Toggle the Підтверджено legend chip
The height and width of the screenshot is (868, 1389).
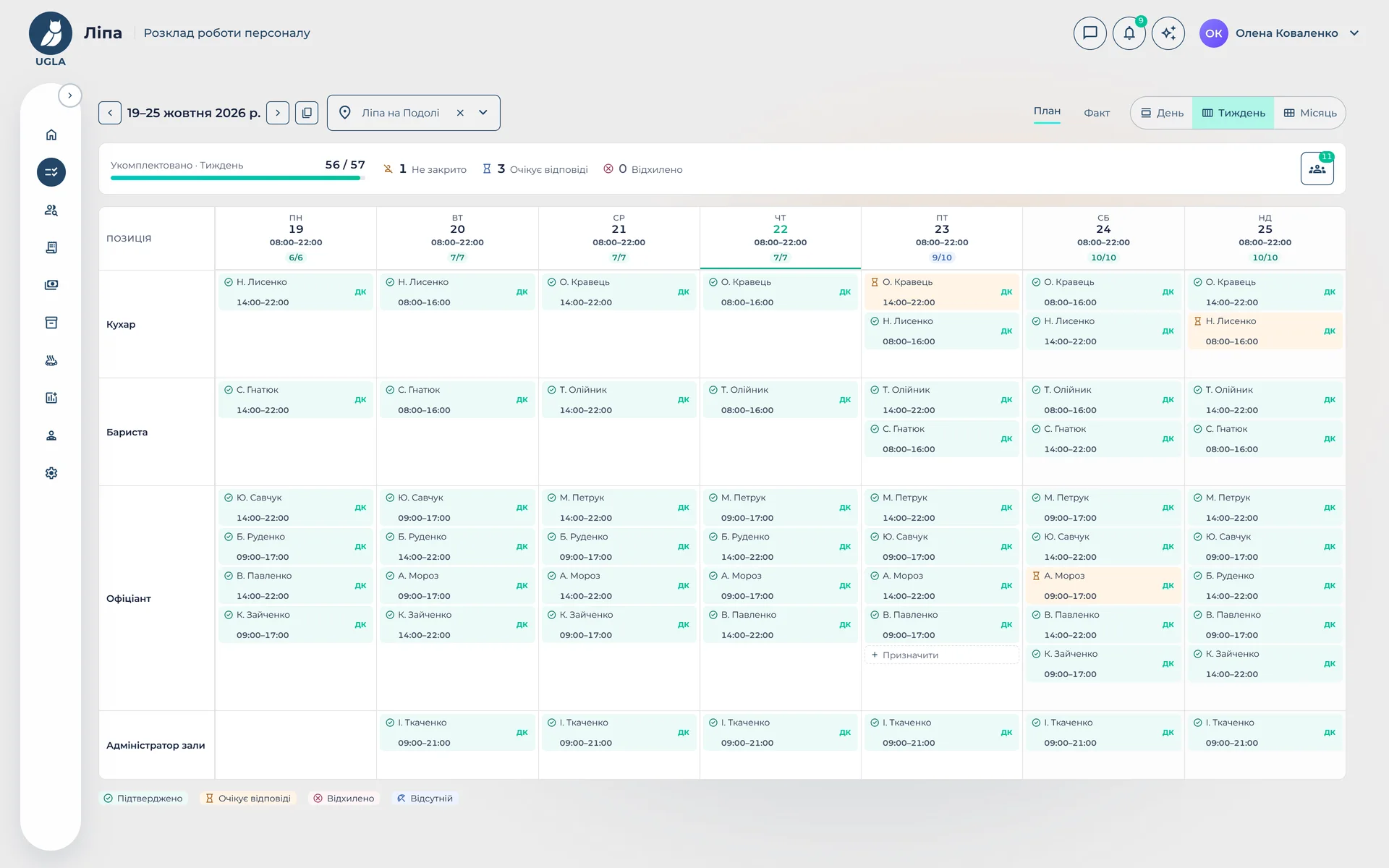coord(143,799)
